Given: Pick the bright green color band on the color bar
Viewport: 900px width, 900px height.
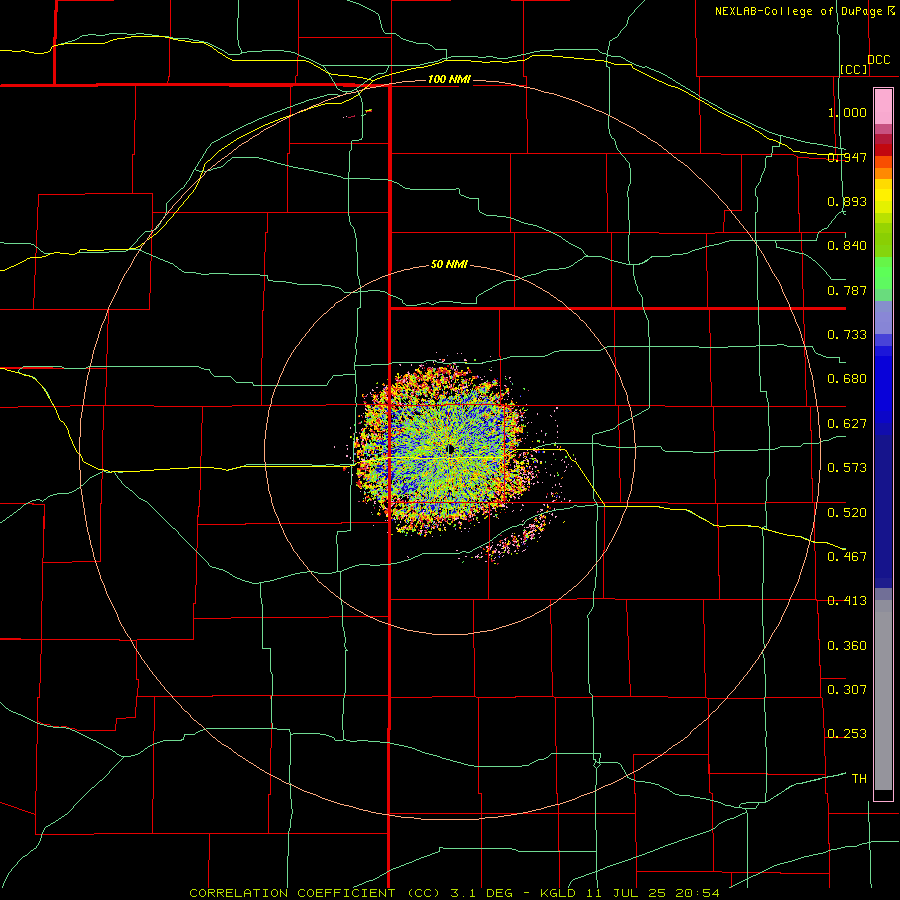Looking at the screenshot, I should [883, 273].
